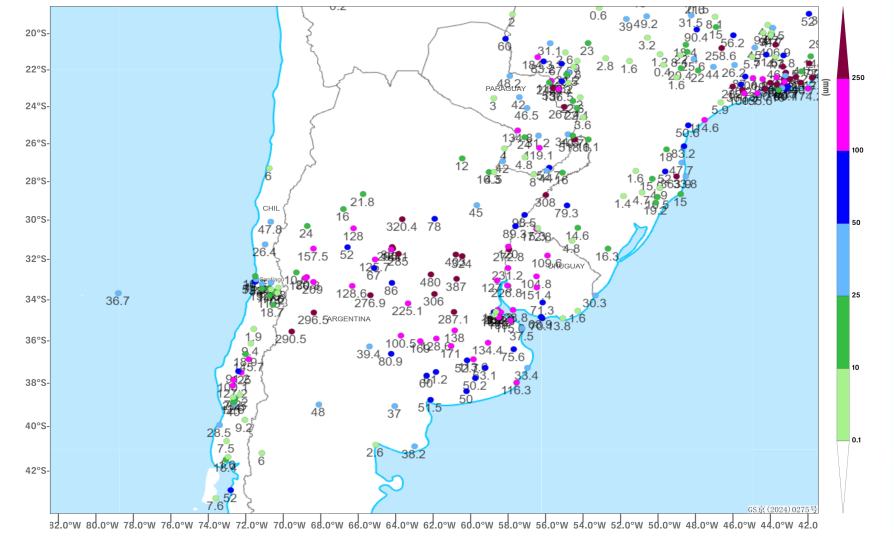Click the magenta 100–250 colorbar segment

(x=843, y=114)
